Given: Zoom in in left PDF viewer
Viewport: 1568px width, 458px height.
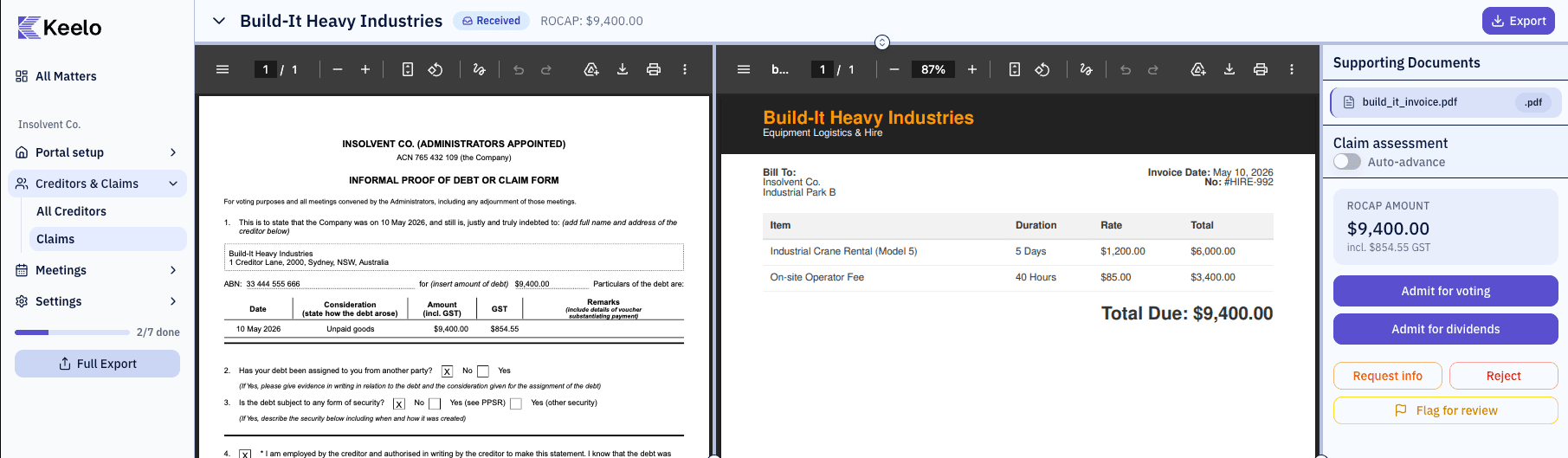Looking at the screenshot, I should [365, 69].
